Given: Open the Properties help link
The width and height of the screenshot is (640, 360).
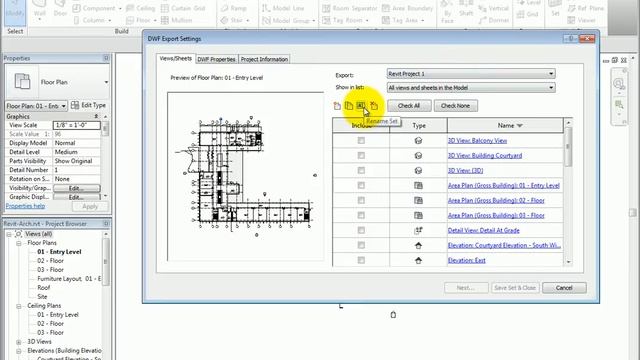Looking at the screenshot, I should click(25, 206).
